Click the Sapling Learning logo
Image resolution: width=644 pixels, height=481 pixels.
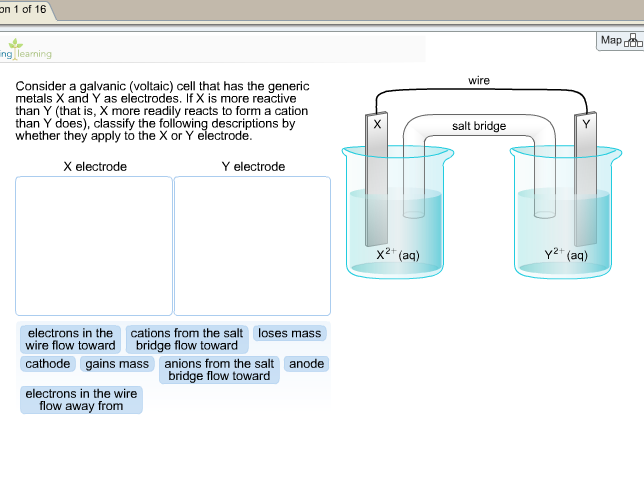click(25, 50)
